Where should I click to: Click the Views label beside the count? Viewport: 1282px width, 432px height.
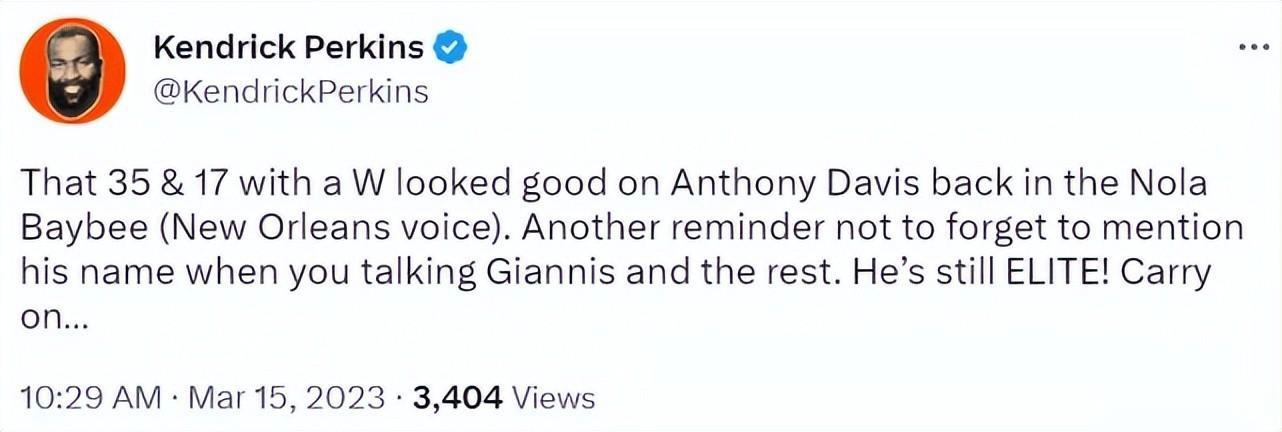[x=553, y=398]
